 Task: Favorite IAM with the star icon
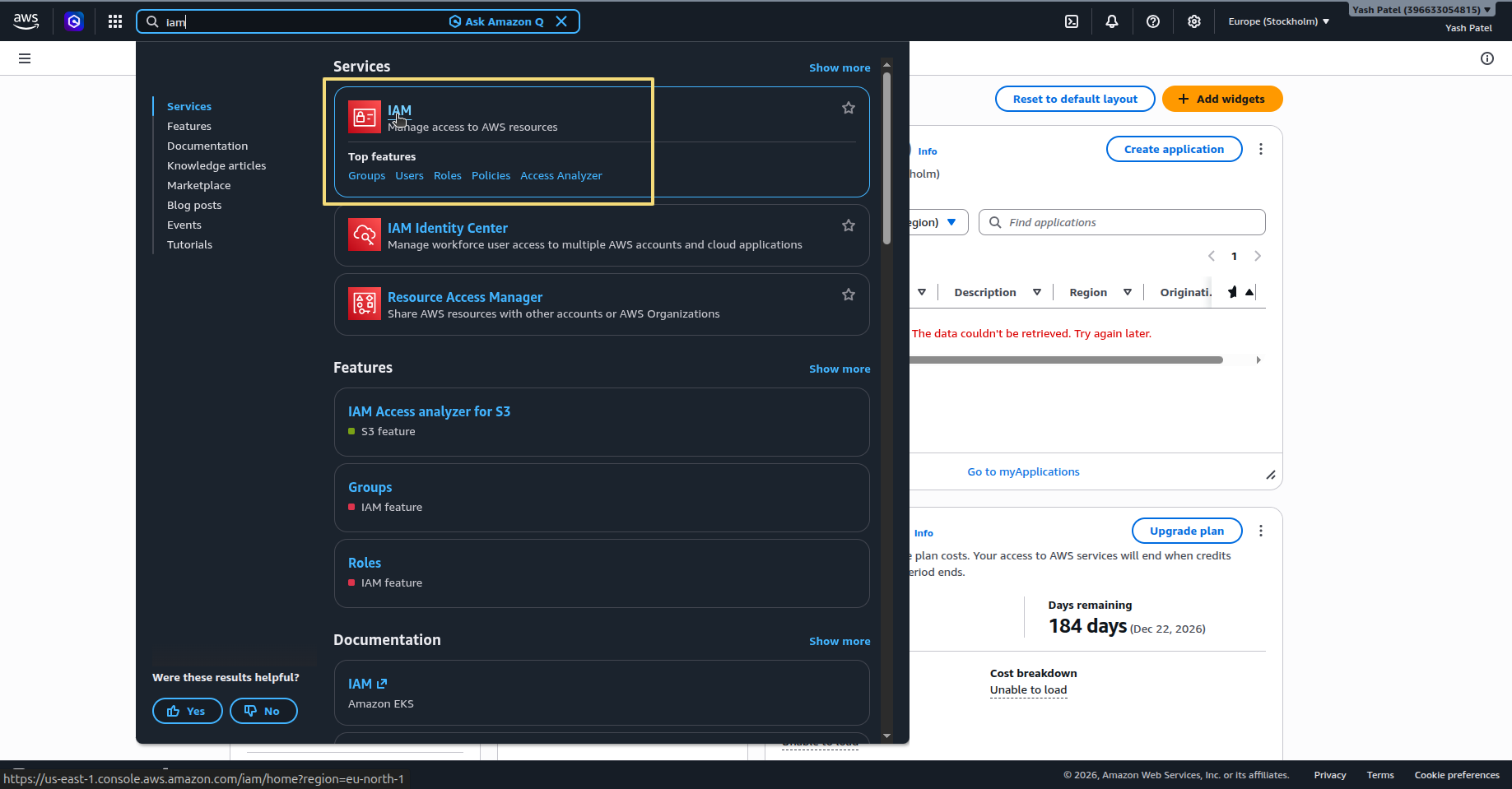849,108
